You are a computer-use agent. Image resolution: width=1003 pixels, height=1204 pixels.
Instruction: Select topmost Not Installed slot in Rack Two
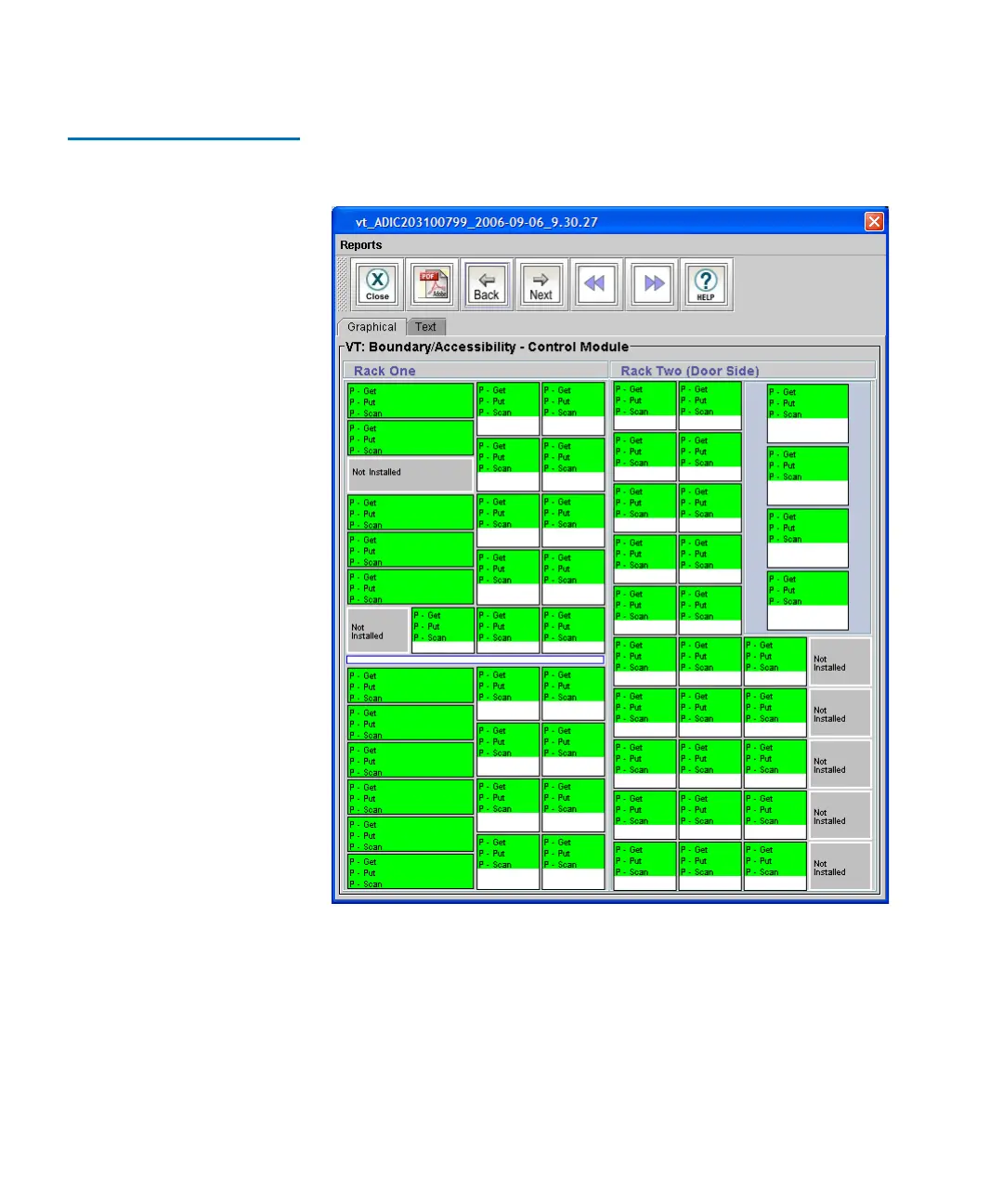click(840, 662)
